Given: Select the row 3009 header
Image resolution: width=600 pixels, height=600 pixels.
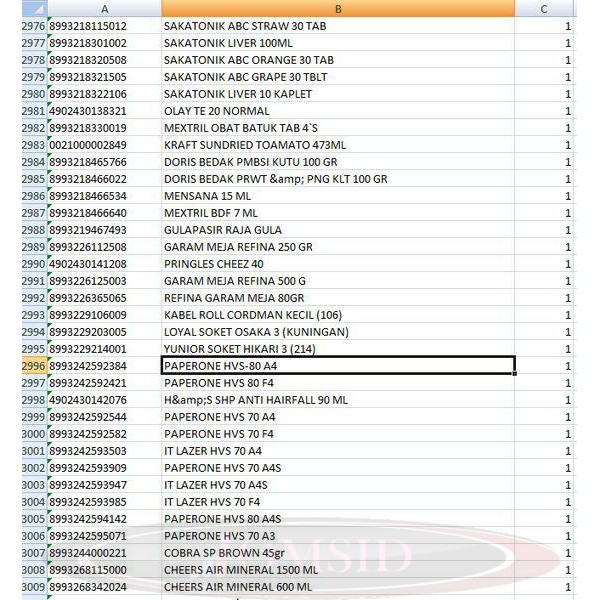Looking at the screenshot, I should point(32,587).
